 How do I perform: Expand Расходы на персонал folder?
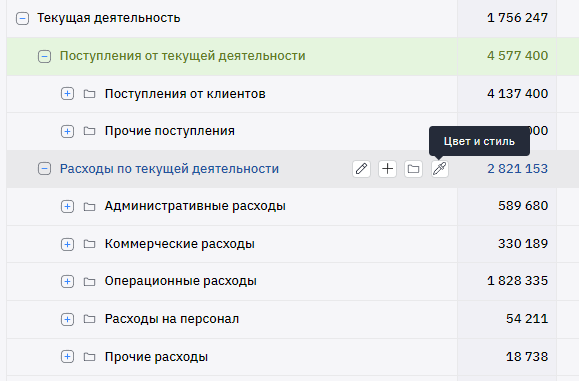coord(67,319)
